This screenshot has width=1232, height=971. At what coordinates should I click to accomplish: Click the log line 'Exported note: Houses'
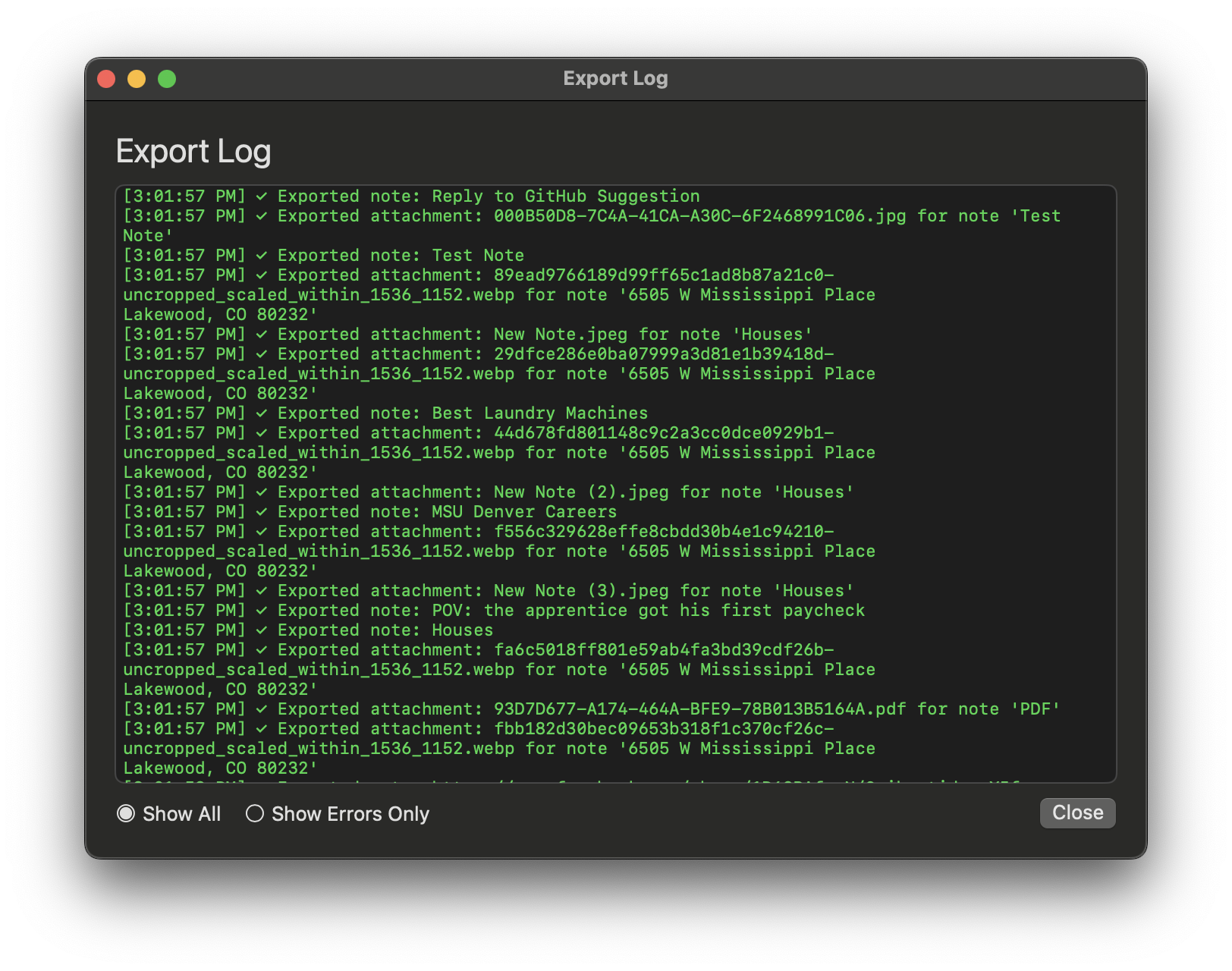click(309, 630)
